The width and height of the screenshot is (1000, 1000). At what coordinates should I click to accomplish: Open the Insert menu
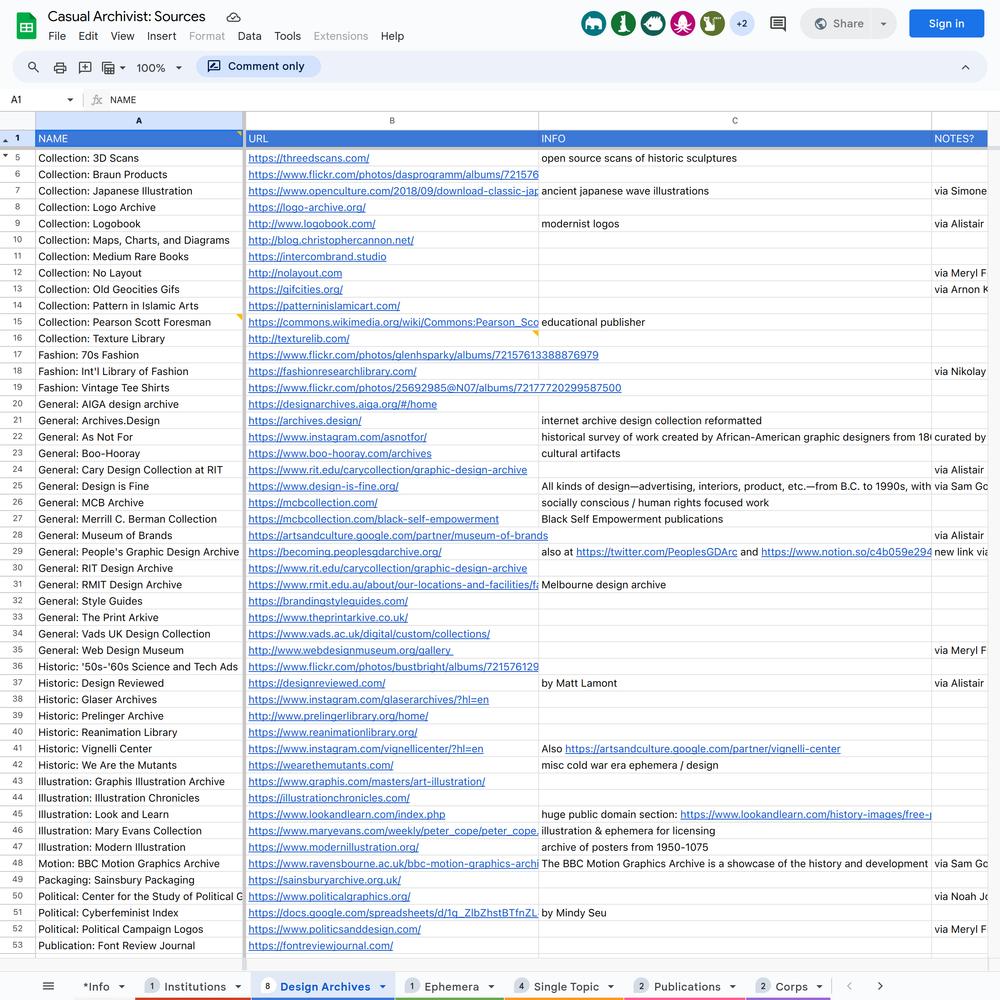(161, 36)
